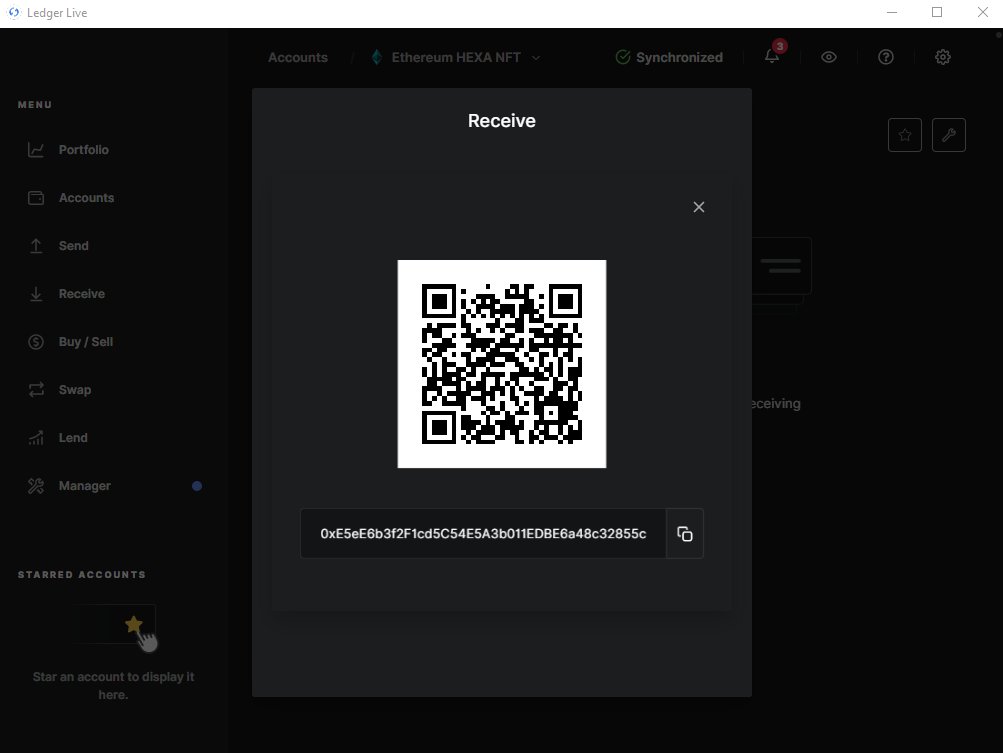Click the Send upward arrow icon
Image resolution: width=1003 pixels, height=753 pixels.
36,246
